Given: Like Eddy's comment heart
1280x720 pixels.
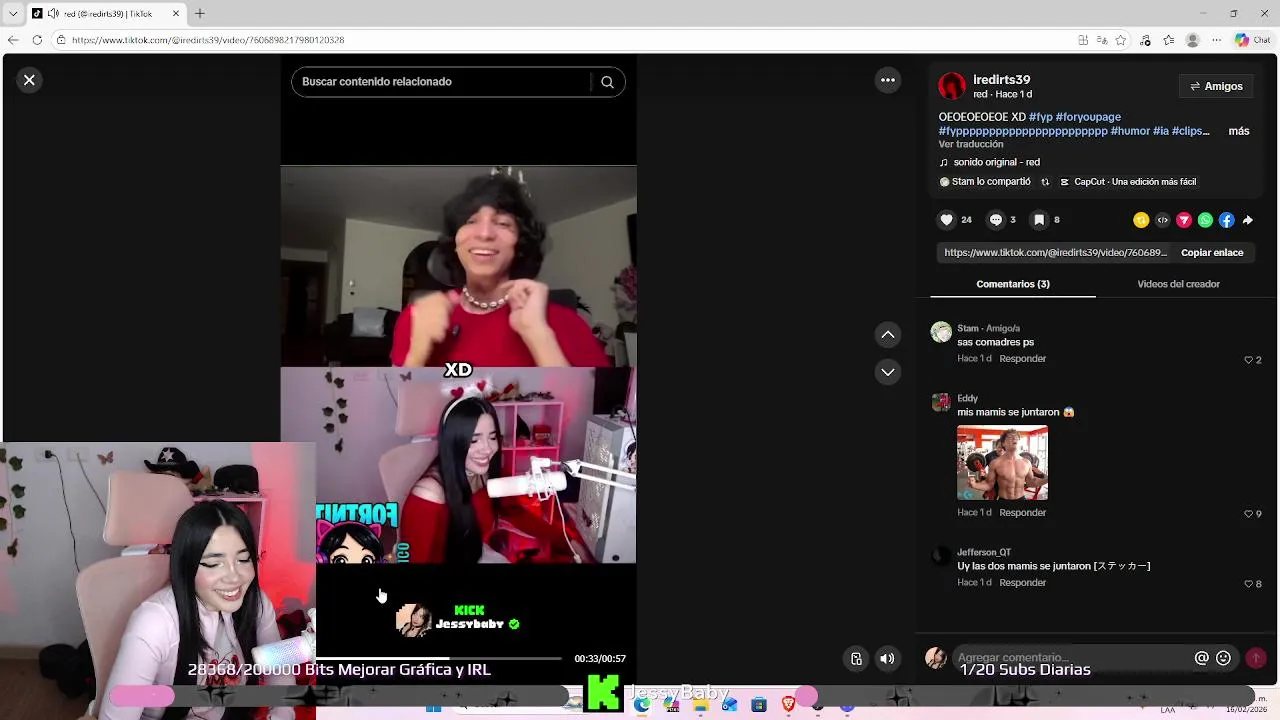Looking at the screenshot, I should pos(1248,514).
